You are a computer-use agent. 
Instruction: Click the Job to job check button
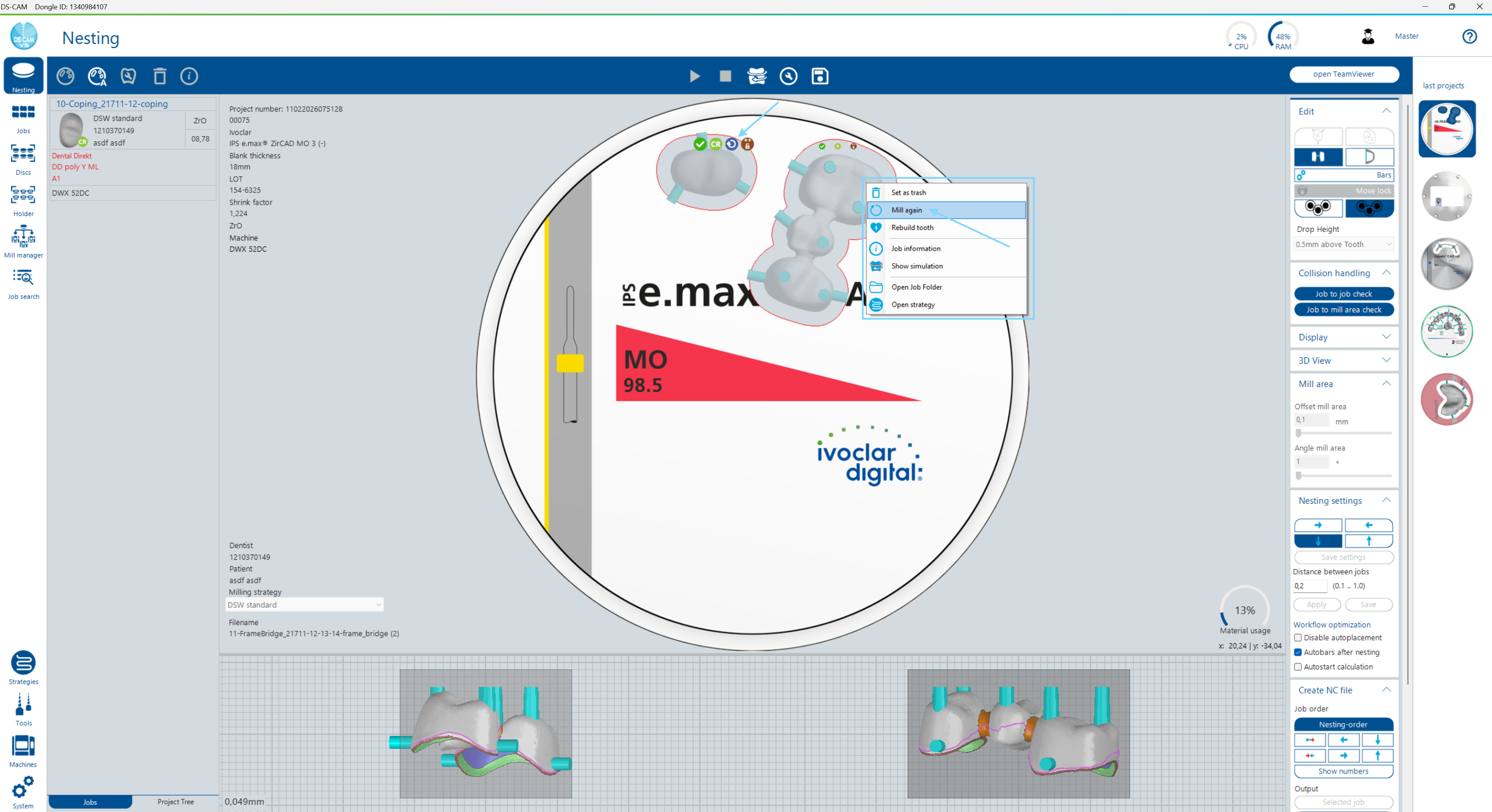coord(1343,294)
